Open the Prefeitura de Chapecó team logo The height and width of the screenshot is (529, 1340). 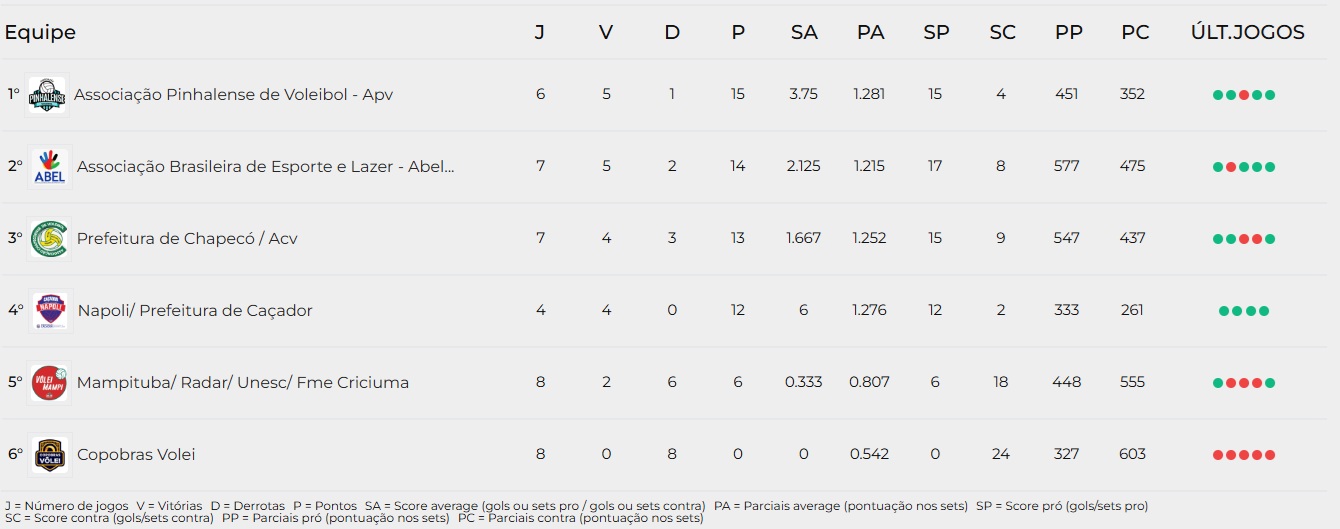(x=50, y=239)
